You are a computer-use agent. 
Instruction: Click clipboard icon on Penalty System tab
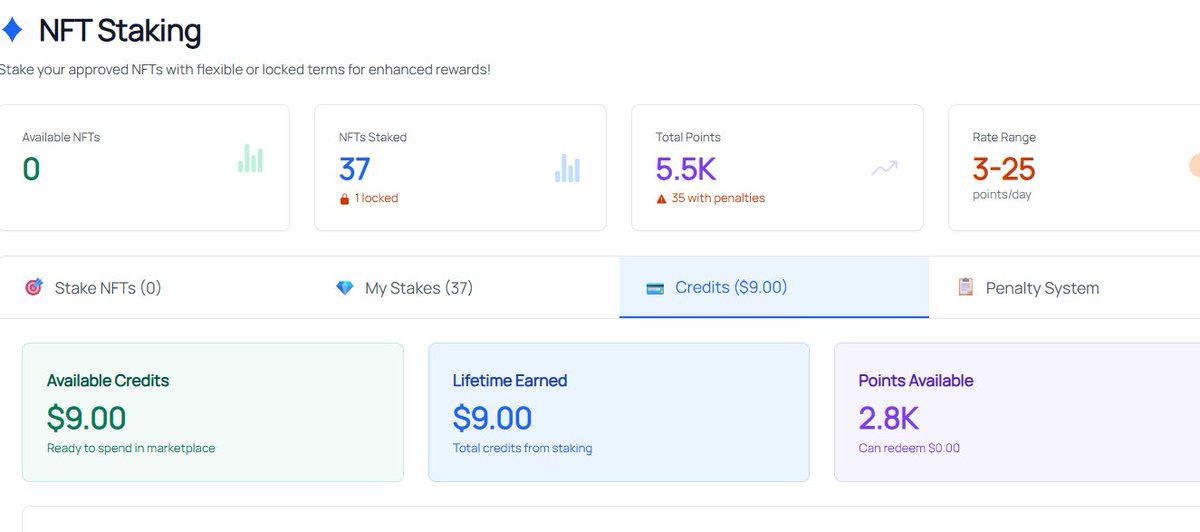tap(966, 287)
